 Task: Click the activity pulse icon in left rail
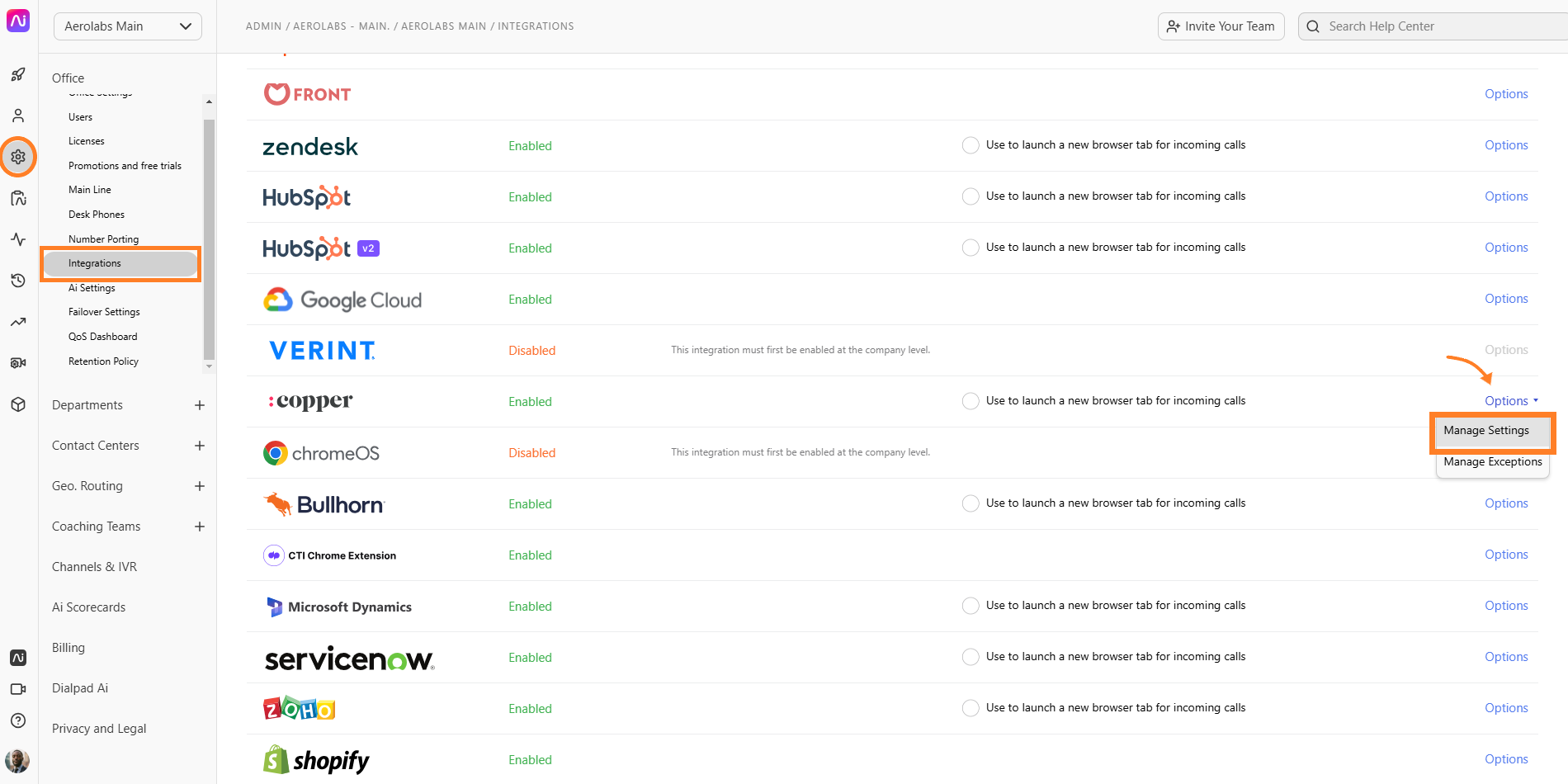(18, 239)
